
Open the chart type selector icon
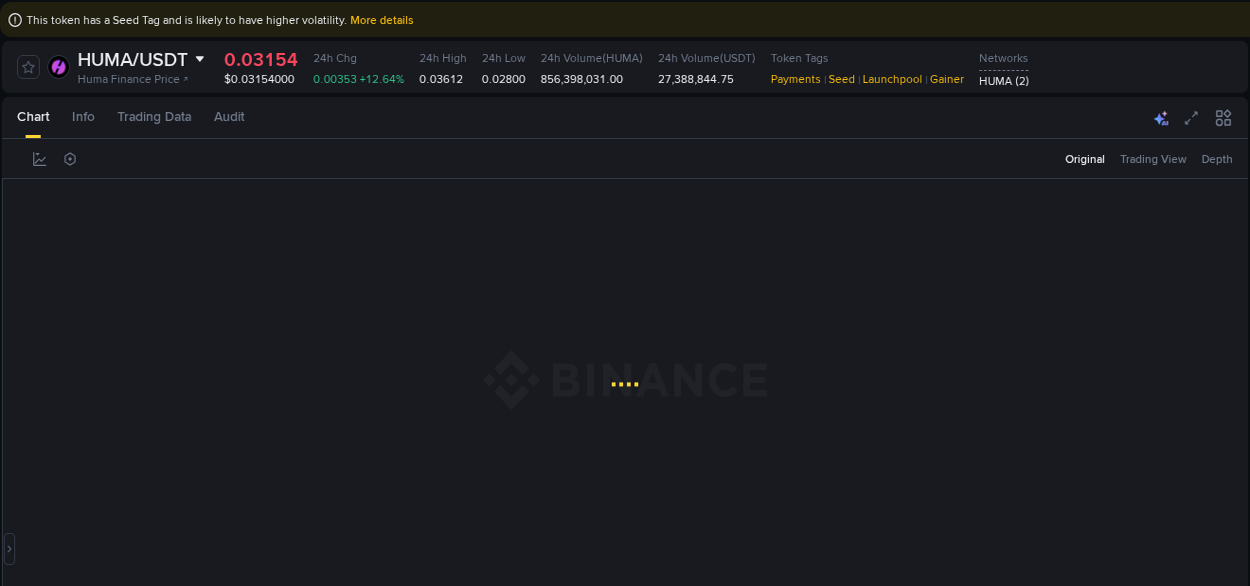(x=39, y=158)
